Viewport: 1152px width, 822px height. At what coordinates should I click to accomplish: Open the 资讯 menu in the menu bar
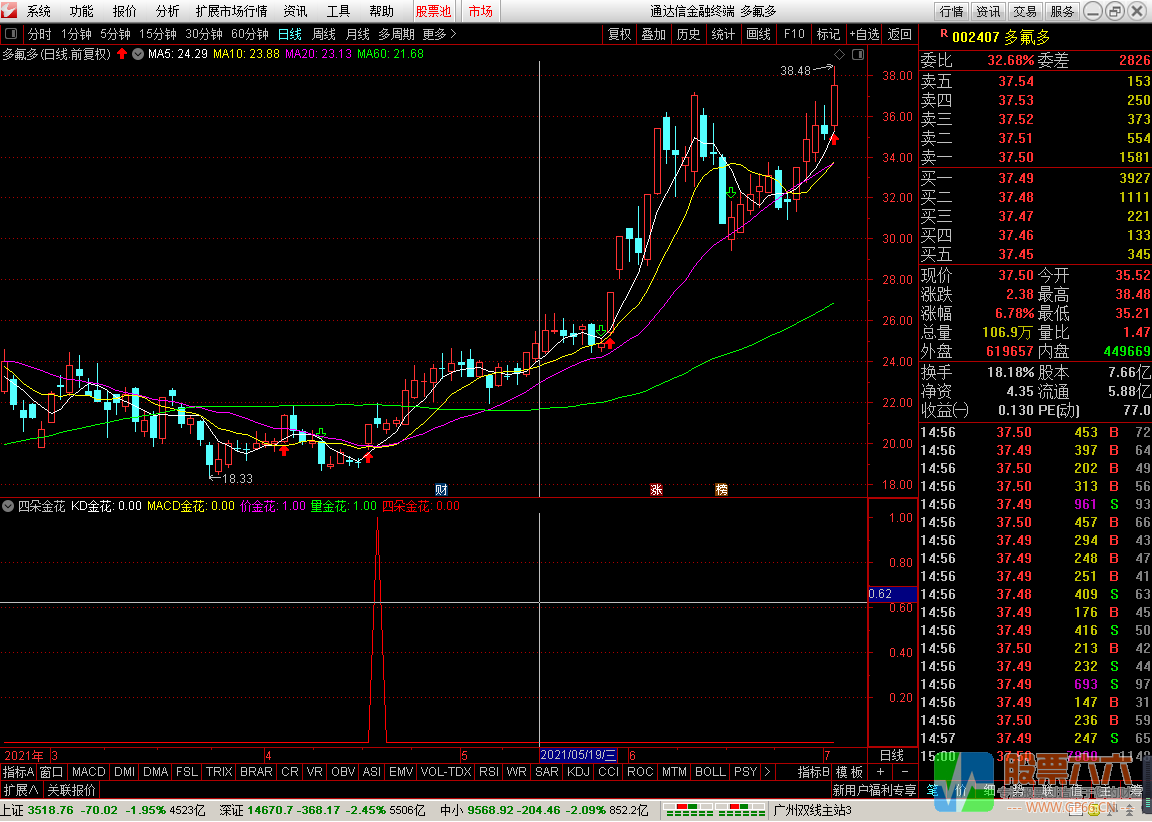pos(295,11)
